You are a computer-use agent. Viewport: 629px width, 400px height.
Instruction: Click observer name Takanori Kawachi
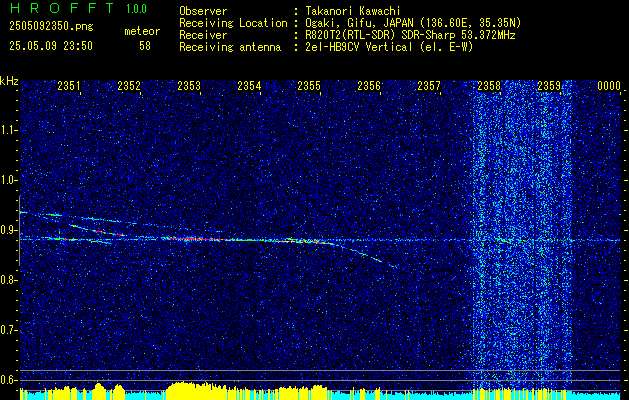pos(352,11)
